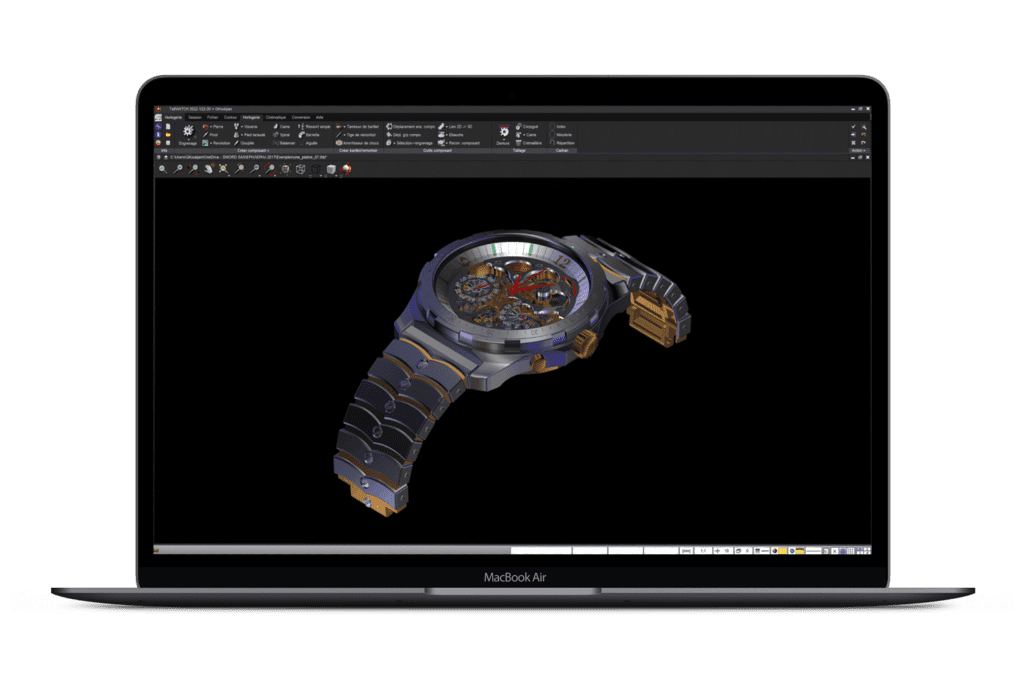Viewport: 1024px width, 682px height.
Task: Toggle shaded solid cube display mode
Action: (x=331, y=169)
